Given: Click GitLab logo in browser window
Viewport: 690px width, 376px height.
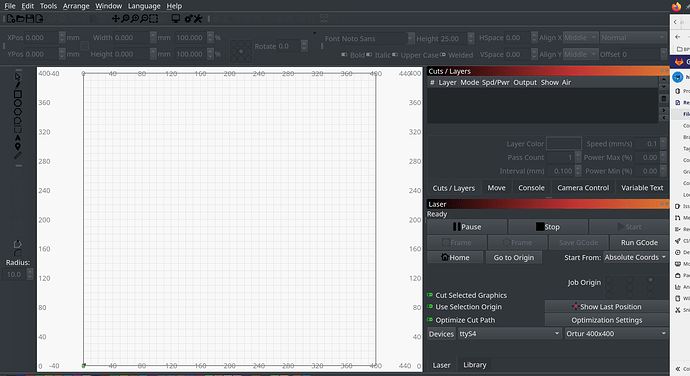Looking at the screenshot, I should pos(679,62).
